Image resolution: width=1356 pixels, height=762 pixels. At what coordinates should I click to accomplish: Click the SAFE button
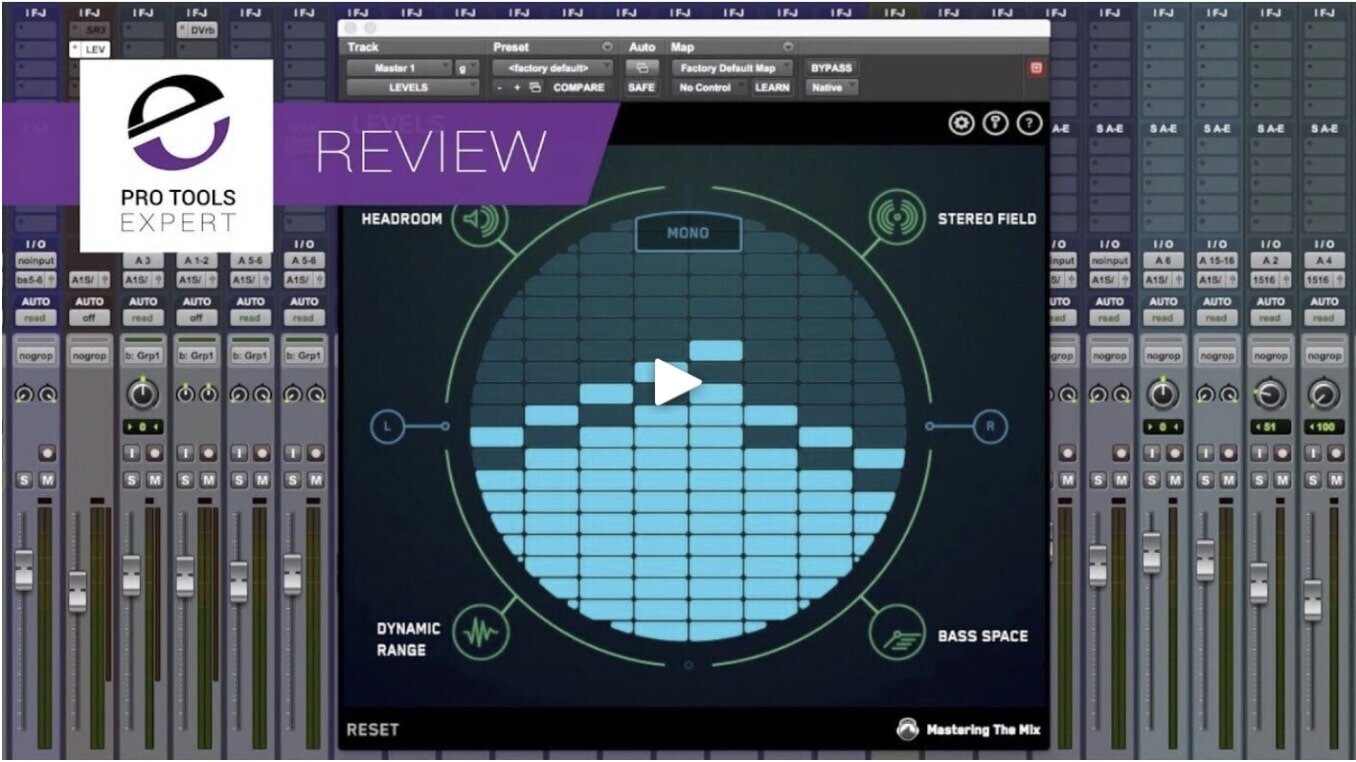[641, 88]
